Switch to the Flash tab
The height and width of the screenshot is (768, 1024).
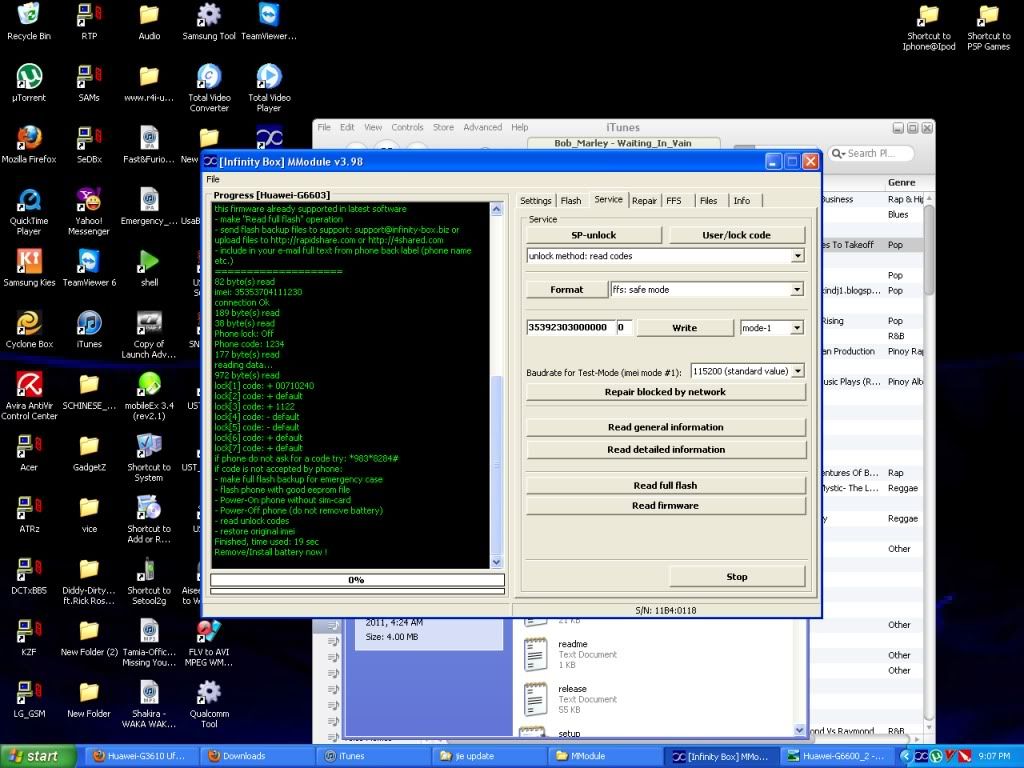[x=571, y=201]
